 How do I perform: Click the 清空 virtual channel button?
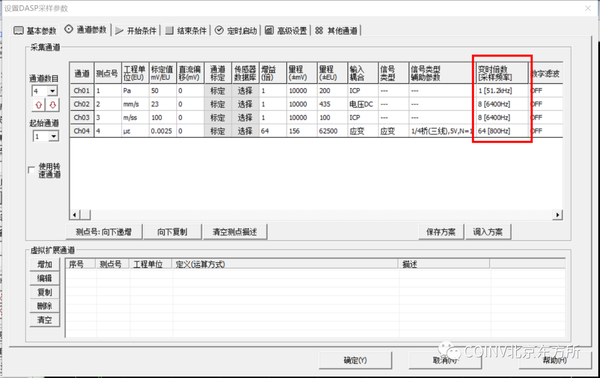[45, 320]
